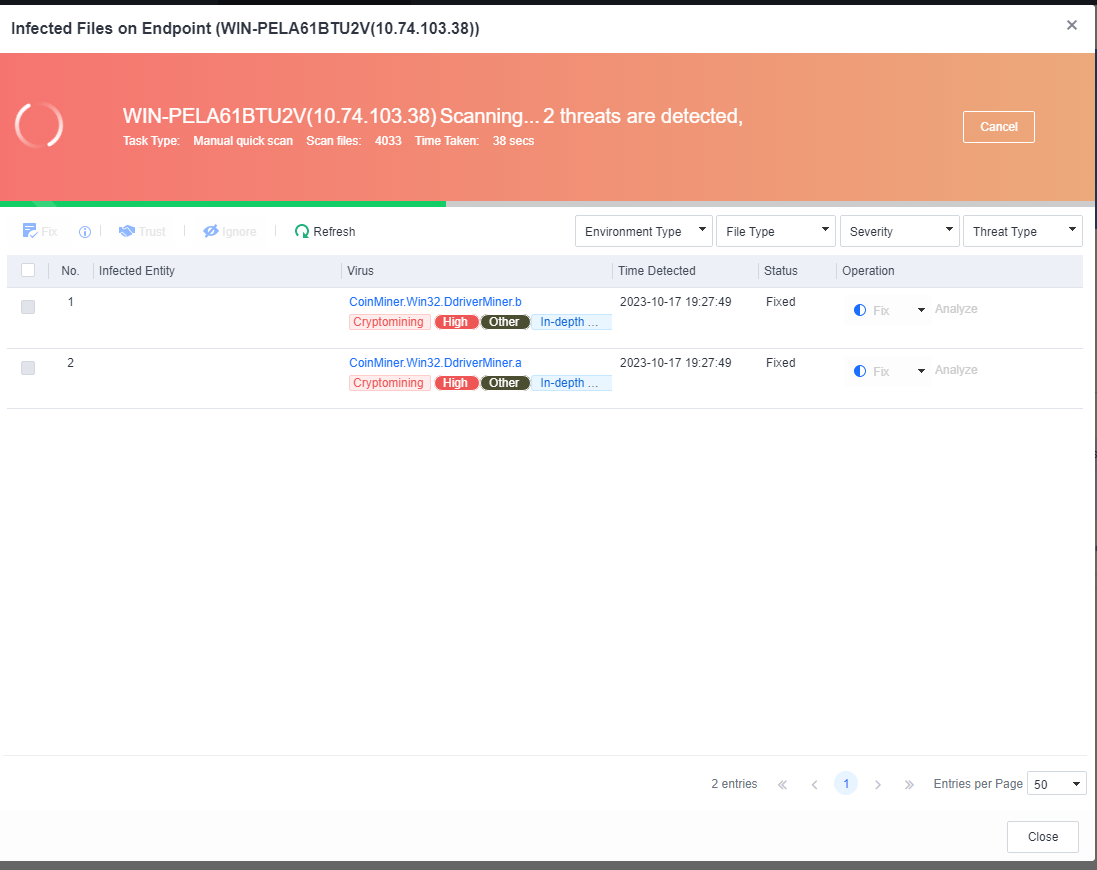Viewport: 1097px width, 870px height.
Task: Go to the first page arrow
Action: point(782,784)
